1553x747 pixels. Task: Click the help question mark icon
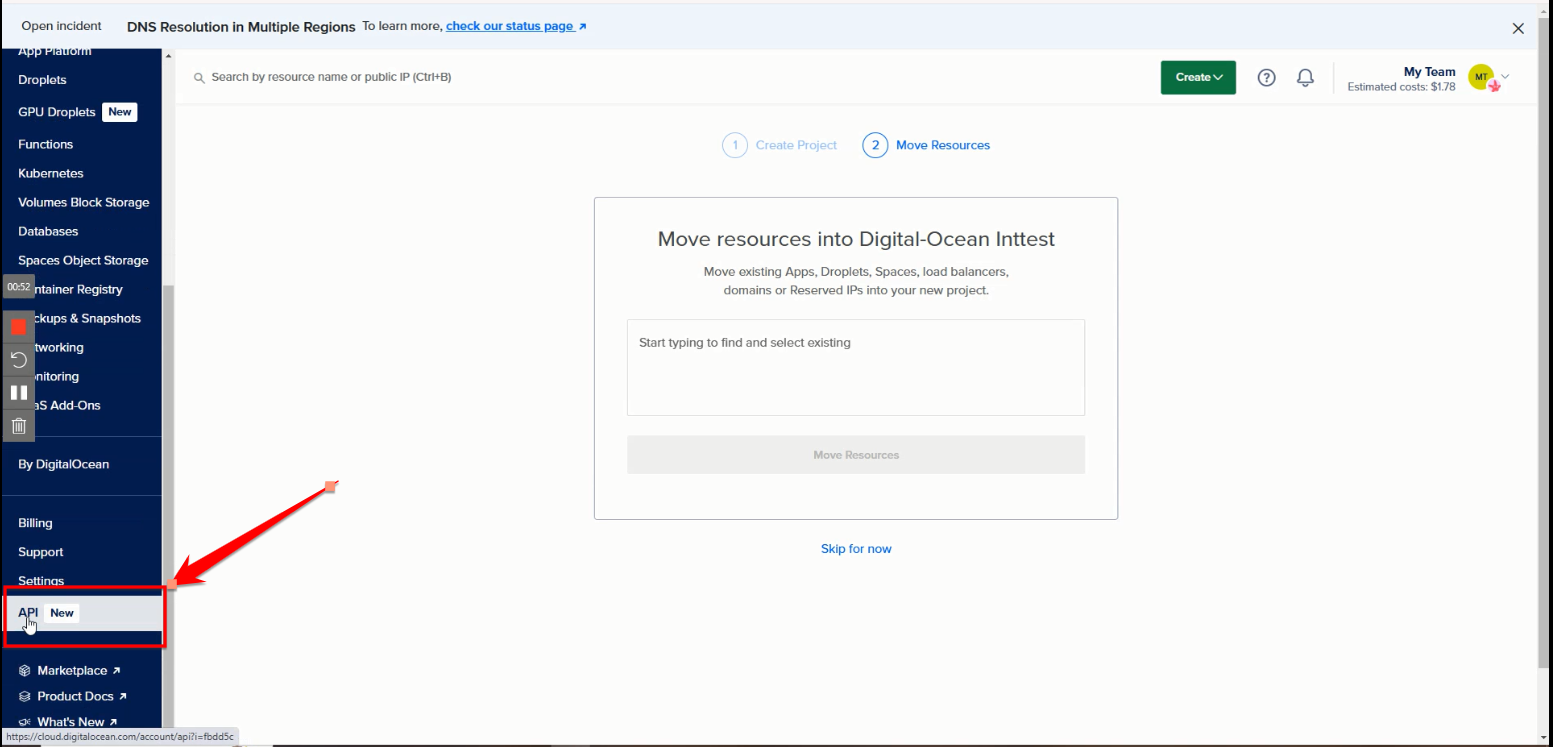pyautogui.click(x=1266, y=78)
